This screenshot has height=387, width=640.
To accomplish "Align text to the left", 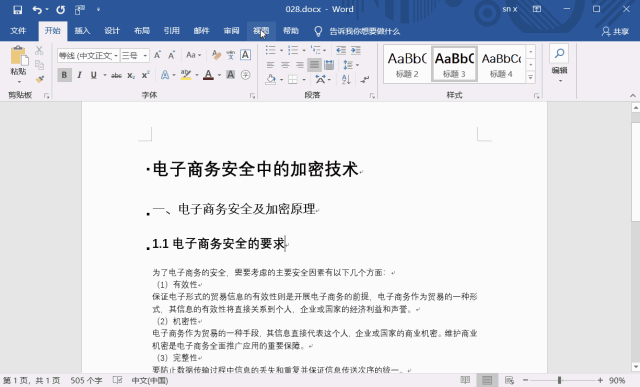I will pos(270,65).
